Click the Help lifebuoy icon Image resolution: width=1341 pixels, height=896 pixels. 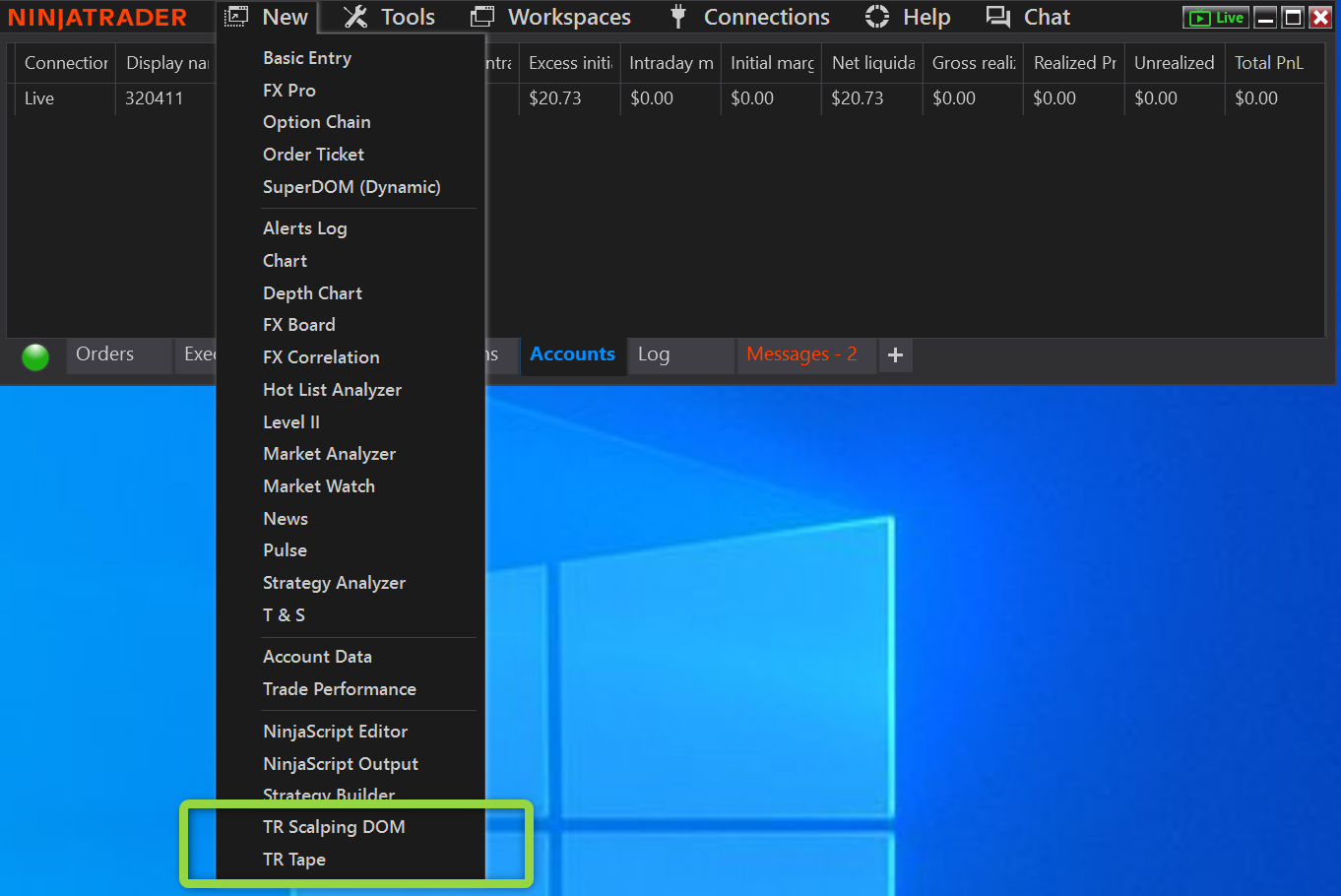876,17
